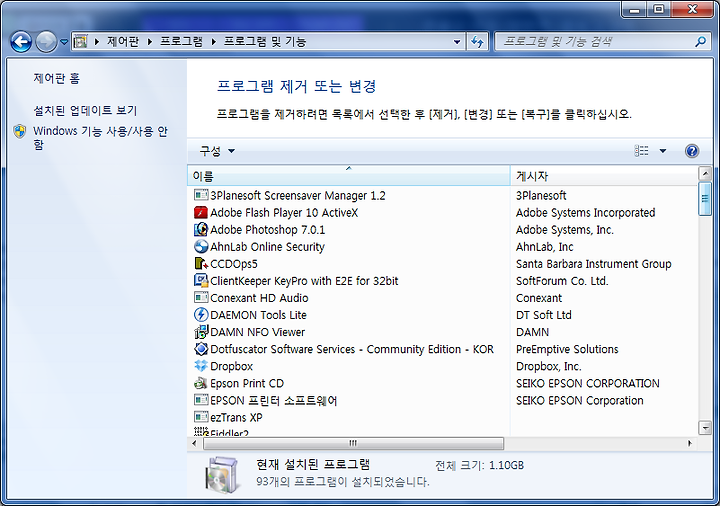Screen dimensions: 720x506
Task: Sort by the 게시자 column header
Action: [604, 176]
